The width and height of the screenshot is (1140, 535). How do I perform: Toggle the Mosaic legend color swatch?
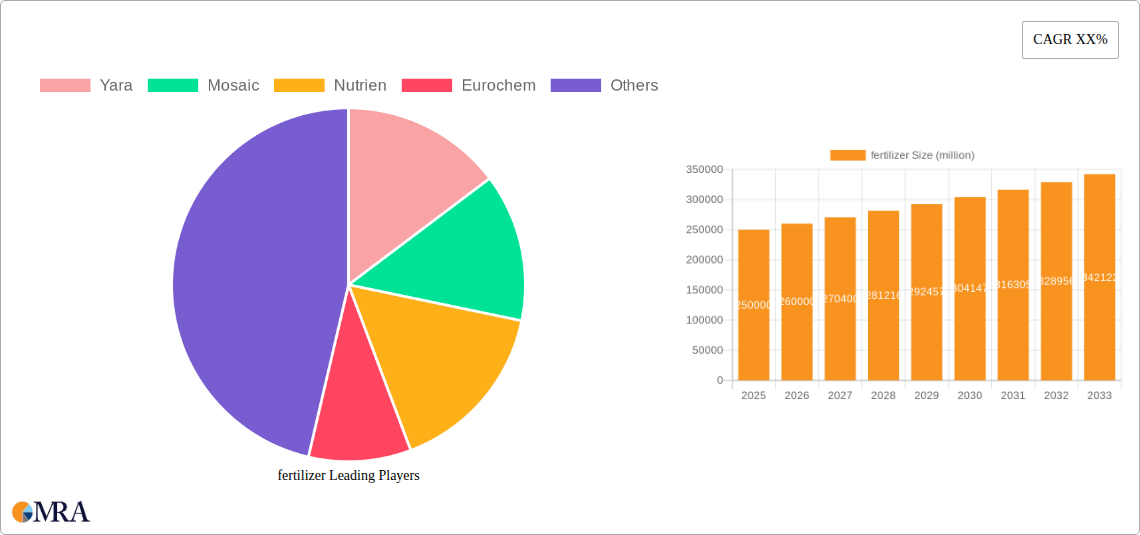coord(173,86)
